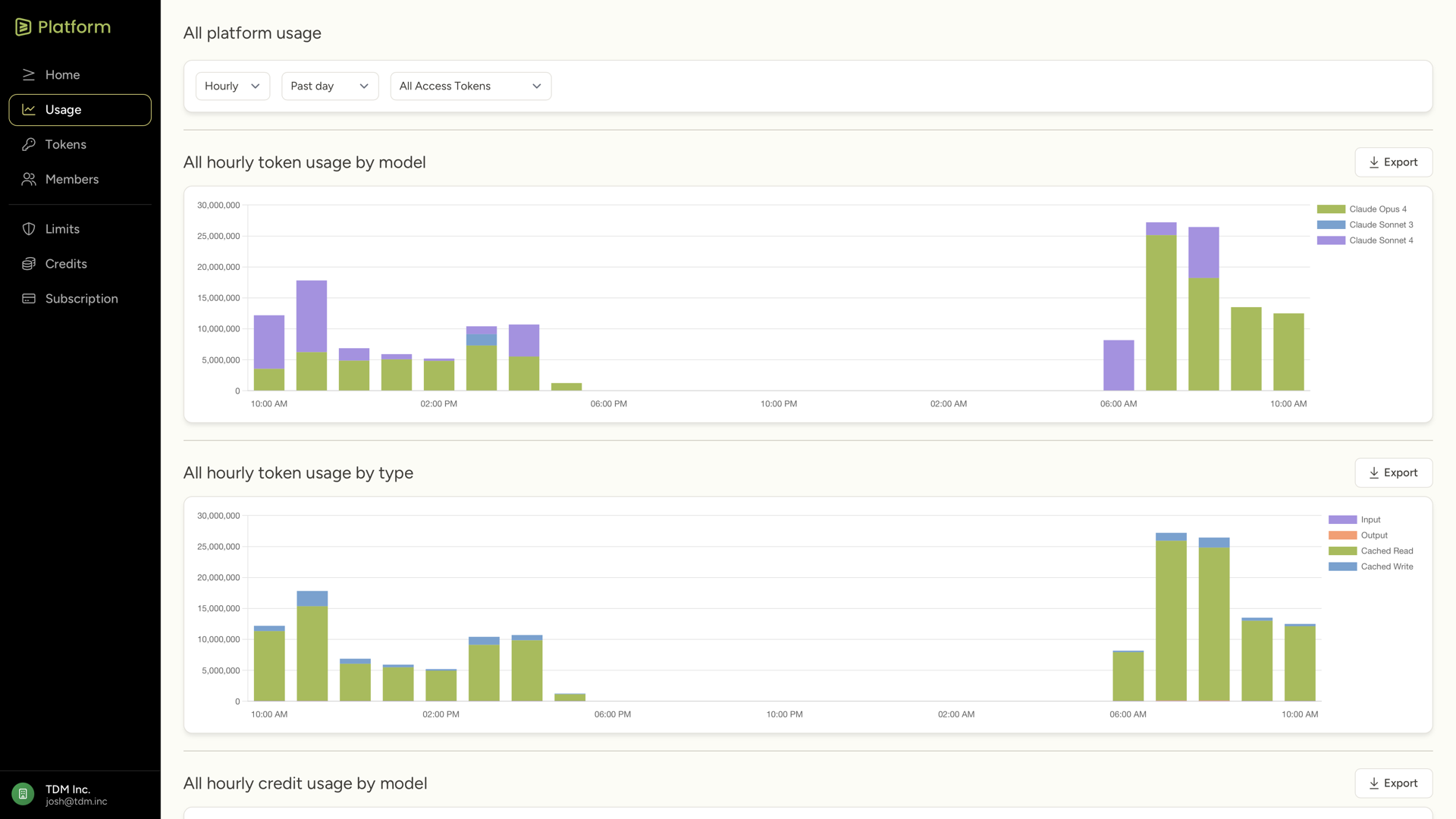The height and width of the screenshot is (819, 1456).
Task: Open the Subscription menu item
Action: click(81, 299)
